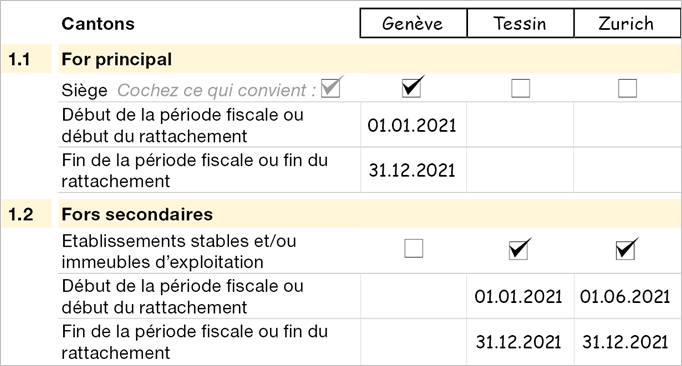Select the Genève canton header field
The image size is (682, 366).
tap(413, 23)
